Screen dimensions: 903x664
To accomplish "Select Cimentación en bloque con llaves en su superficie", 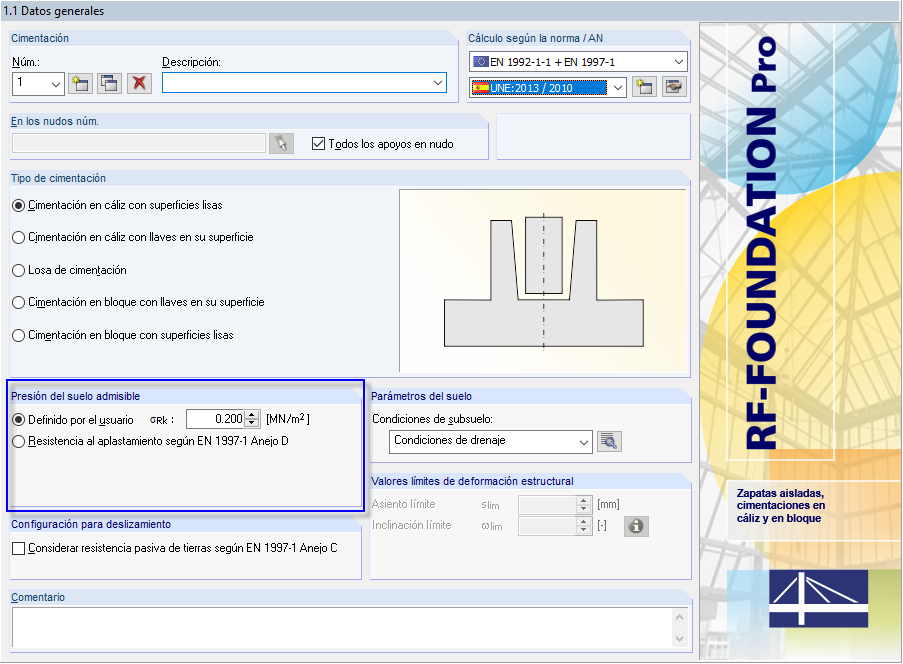I will click(18, 302).
